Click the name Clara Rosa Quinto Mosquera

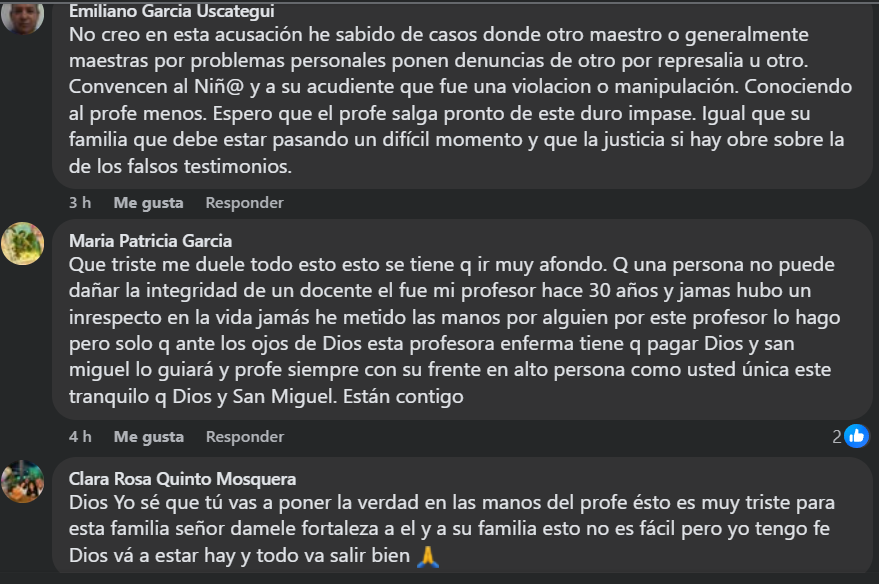(182, 479)
